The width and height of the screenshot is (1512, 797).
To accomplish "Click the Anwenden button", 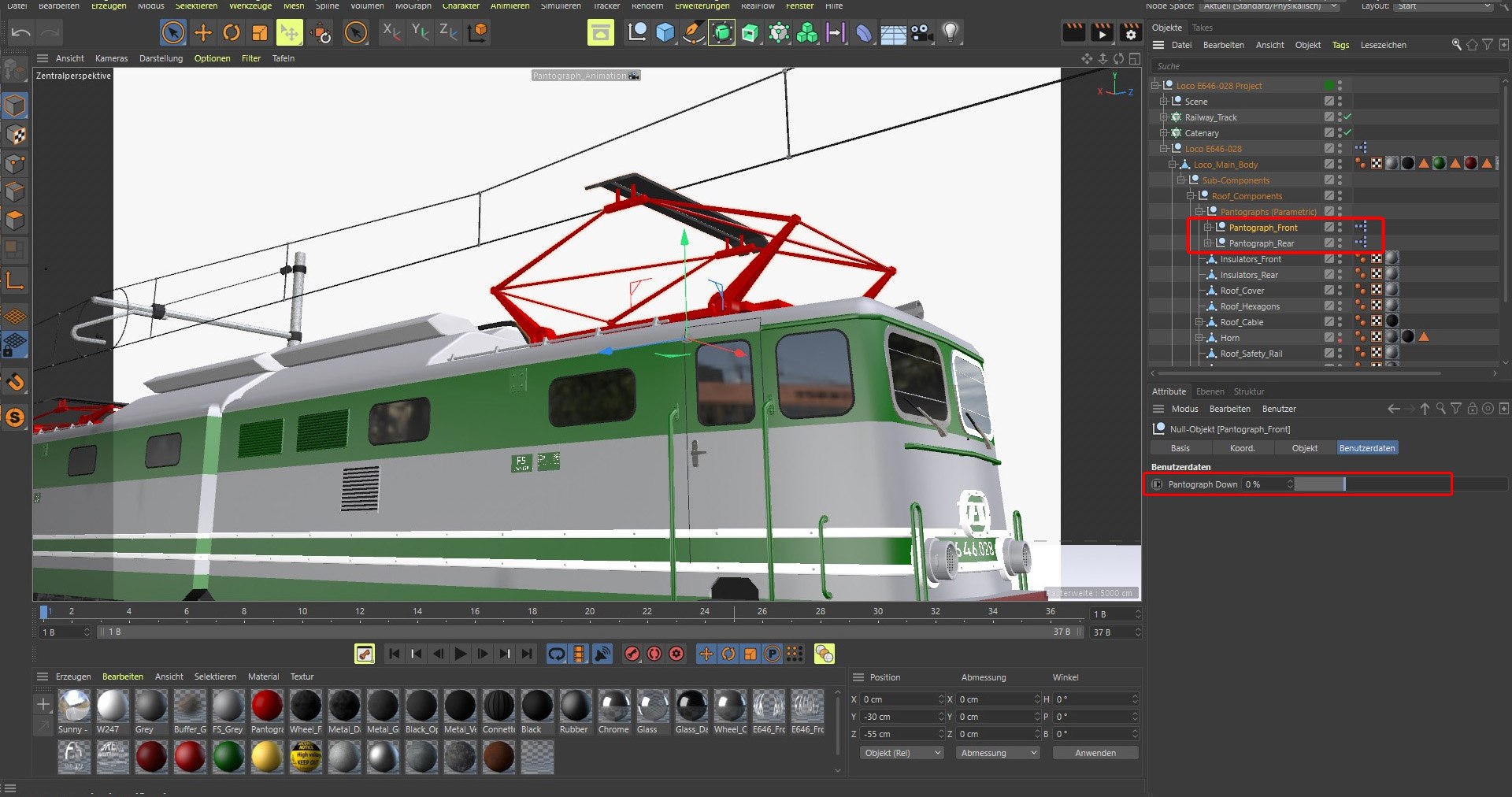I will coord(1095,753).
